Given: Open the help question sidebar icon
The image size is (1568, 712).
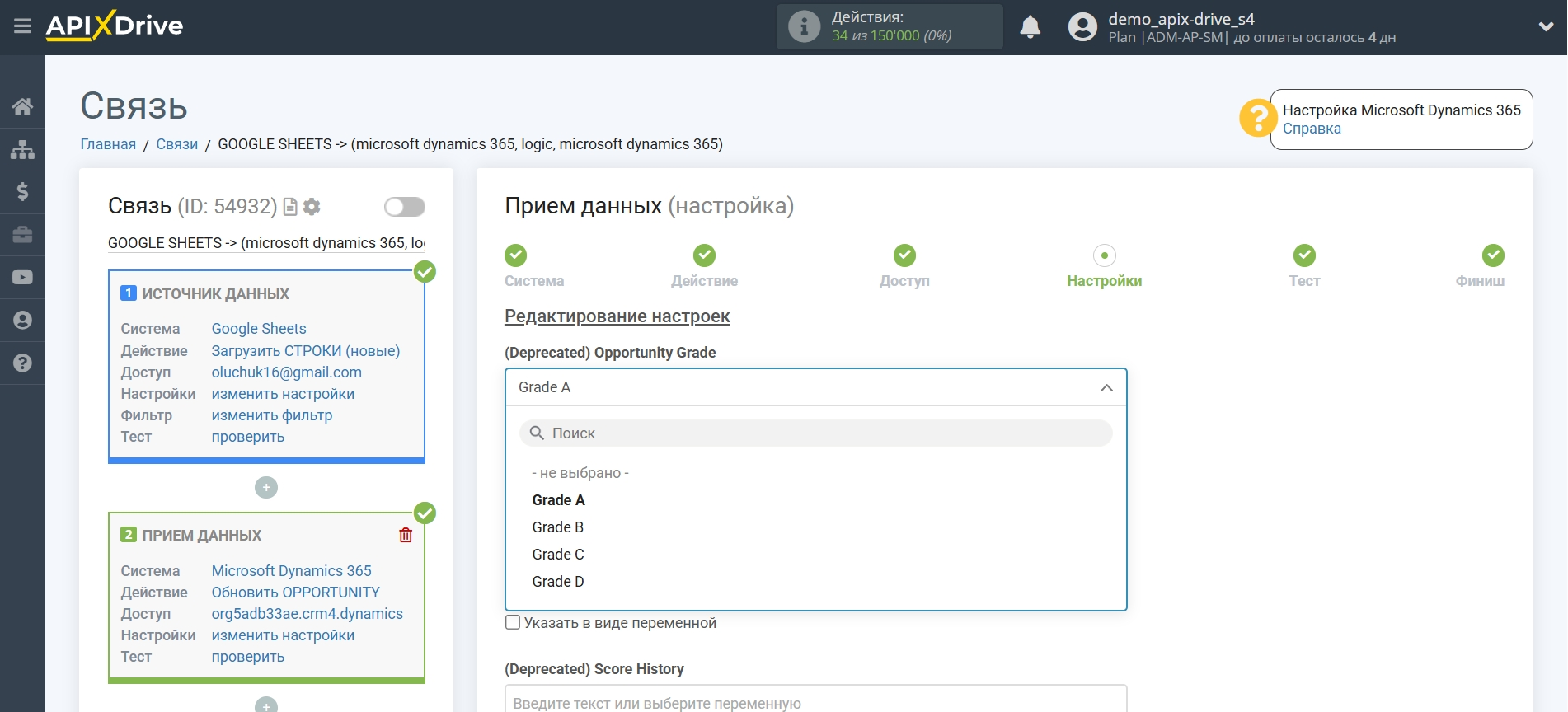Looking at the screenshot, I should pos(22,363).
